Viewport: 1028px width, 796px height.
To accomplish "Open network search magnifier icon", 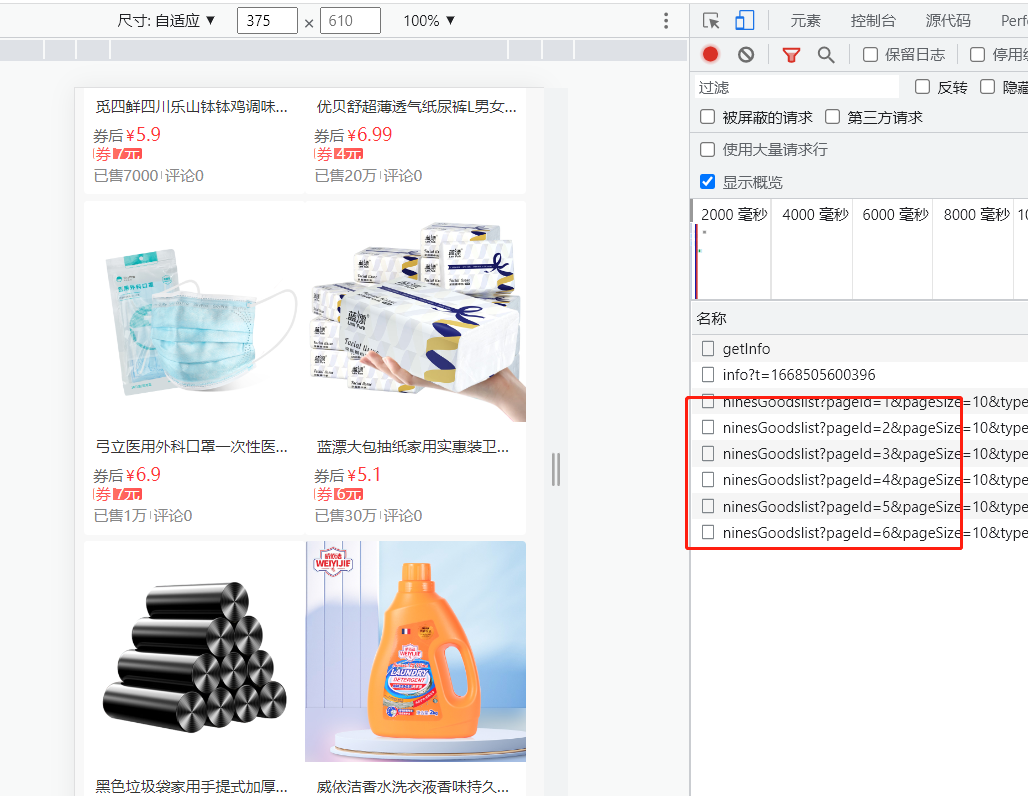I will pyautogui.click(x=826, y=55).
